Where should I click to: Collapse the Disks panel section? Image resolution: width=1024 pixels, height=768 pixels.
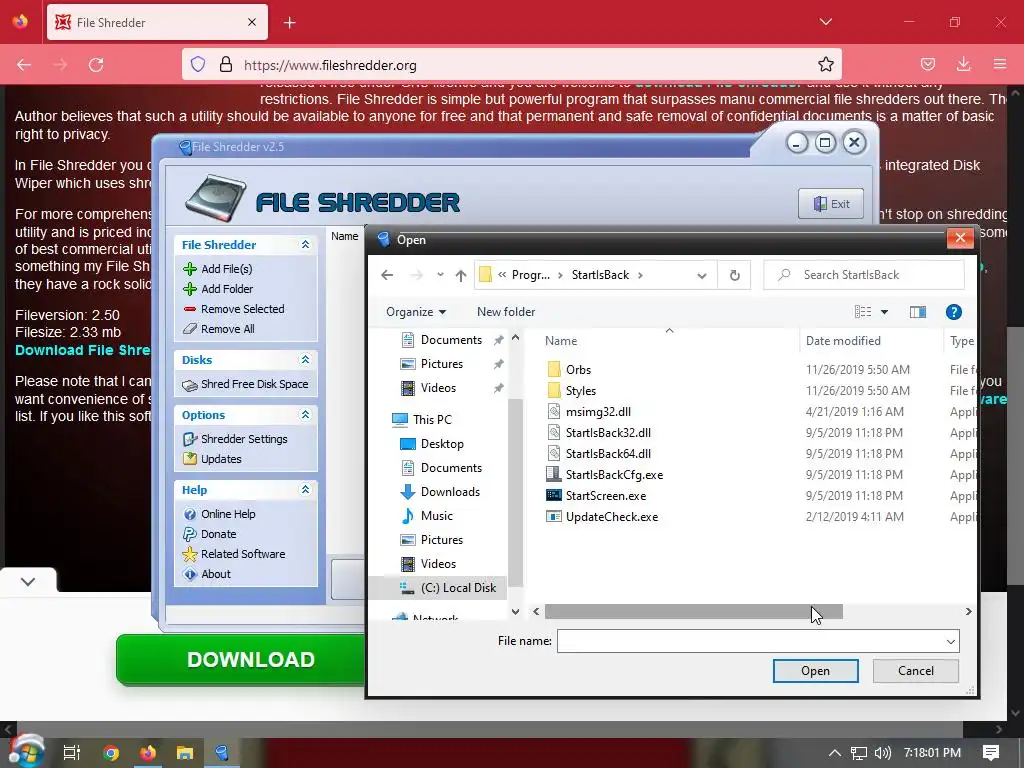pyautogui.click(x=305, y=360)
